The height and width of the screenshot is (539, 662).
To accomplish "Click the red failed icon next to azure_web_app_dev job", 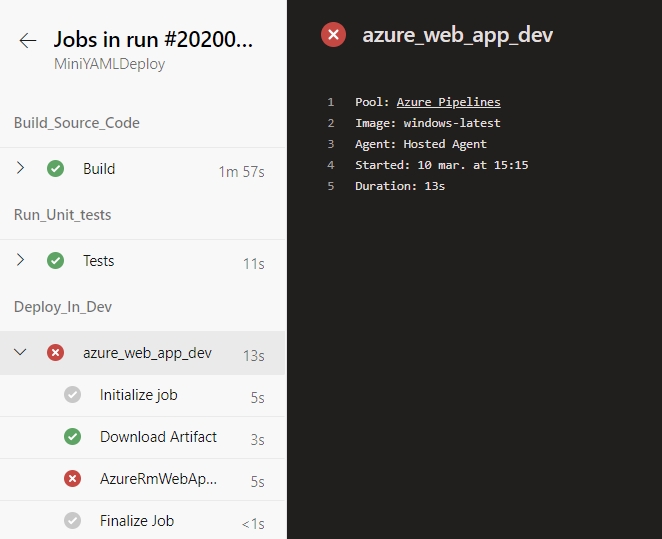I will 55,352.
